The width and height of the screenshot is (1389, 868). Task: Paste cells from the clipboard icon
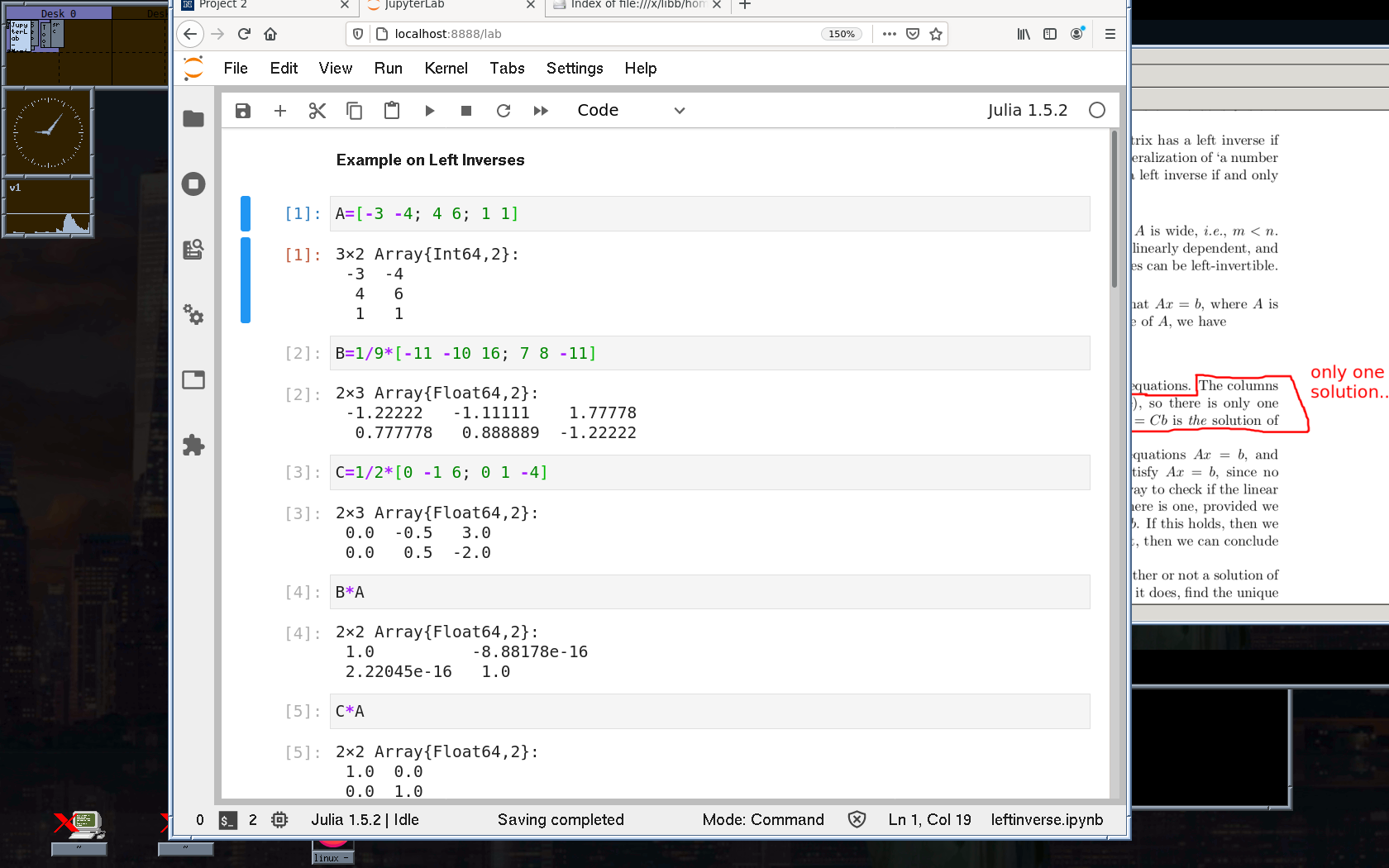point(392,111)
